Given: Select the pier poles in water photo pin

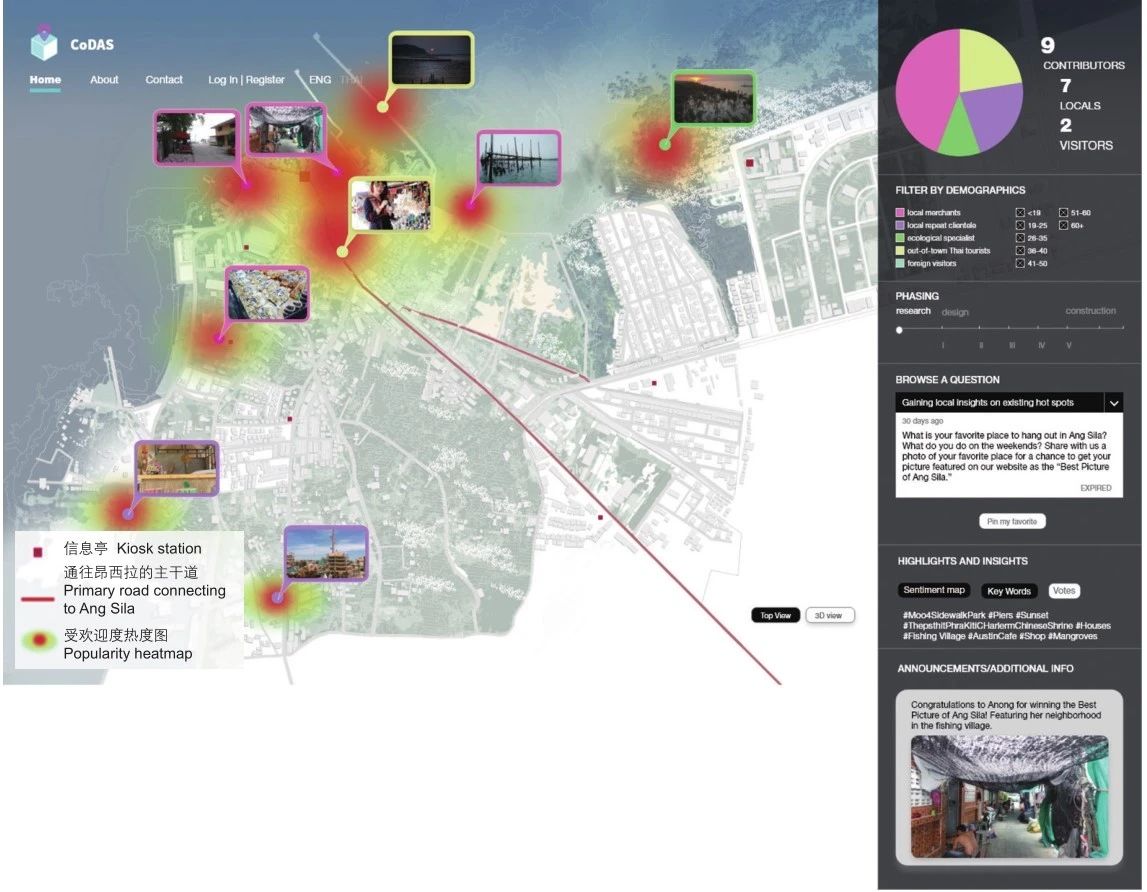Looking at the screenshot, I should point(518,159).
